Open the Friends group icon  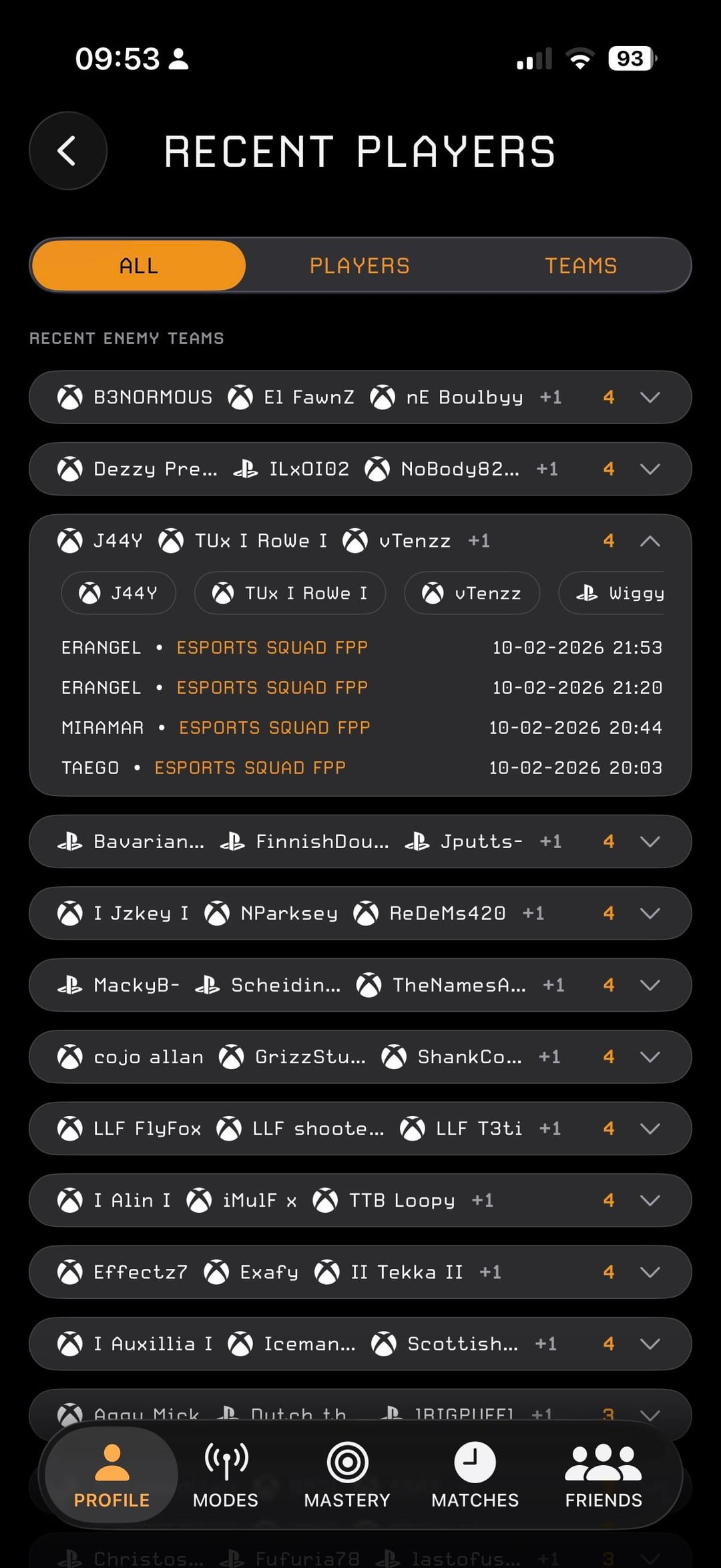coord(603,1462)
